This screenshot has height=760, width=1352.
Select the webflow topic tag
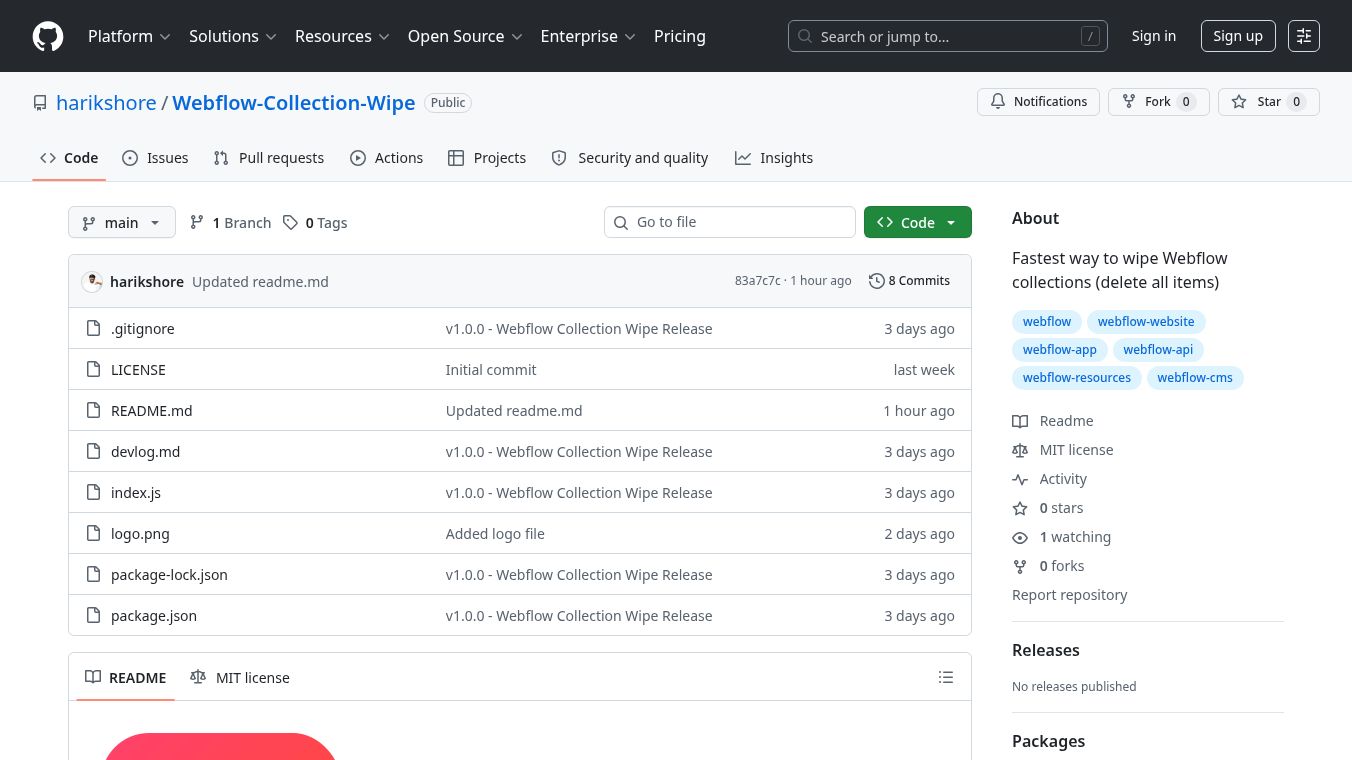pyautogui.click(x=1047, y=322)
